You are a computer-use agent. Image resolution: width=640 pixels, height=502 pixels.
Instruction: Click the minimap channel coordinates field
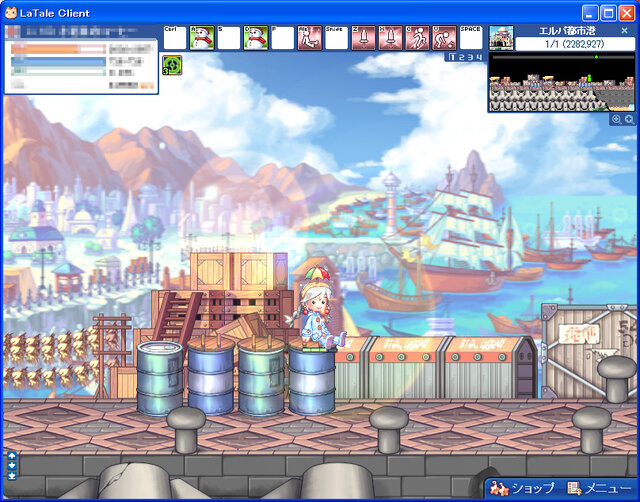[574, 44]
